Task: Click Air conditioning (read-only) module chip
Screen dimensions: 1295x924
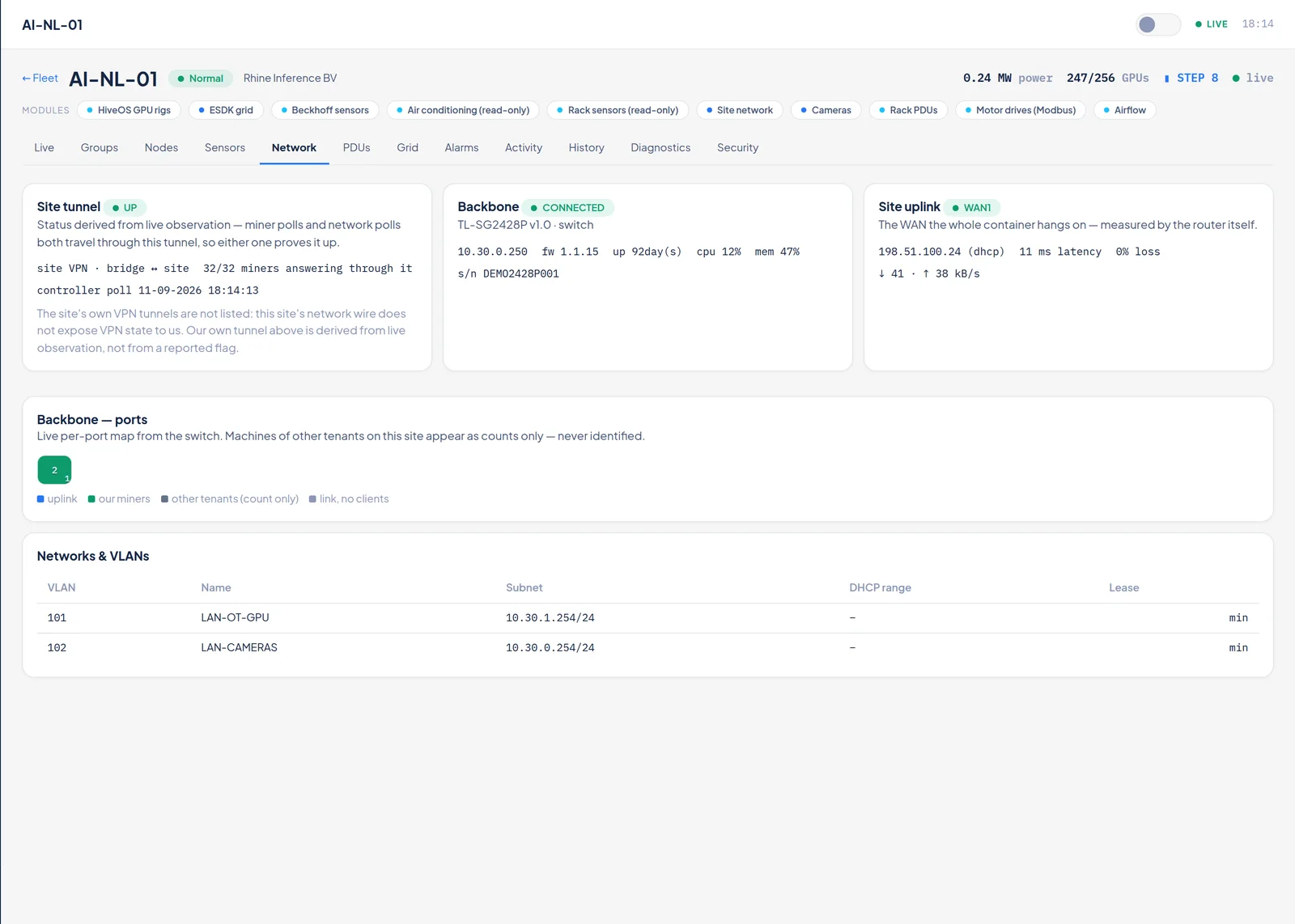Action: (463, 110)
